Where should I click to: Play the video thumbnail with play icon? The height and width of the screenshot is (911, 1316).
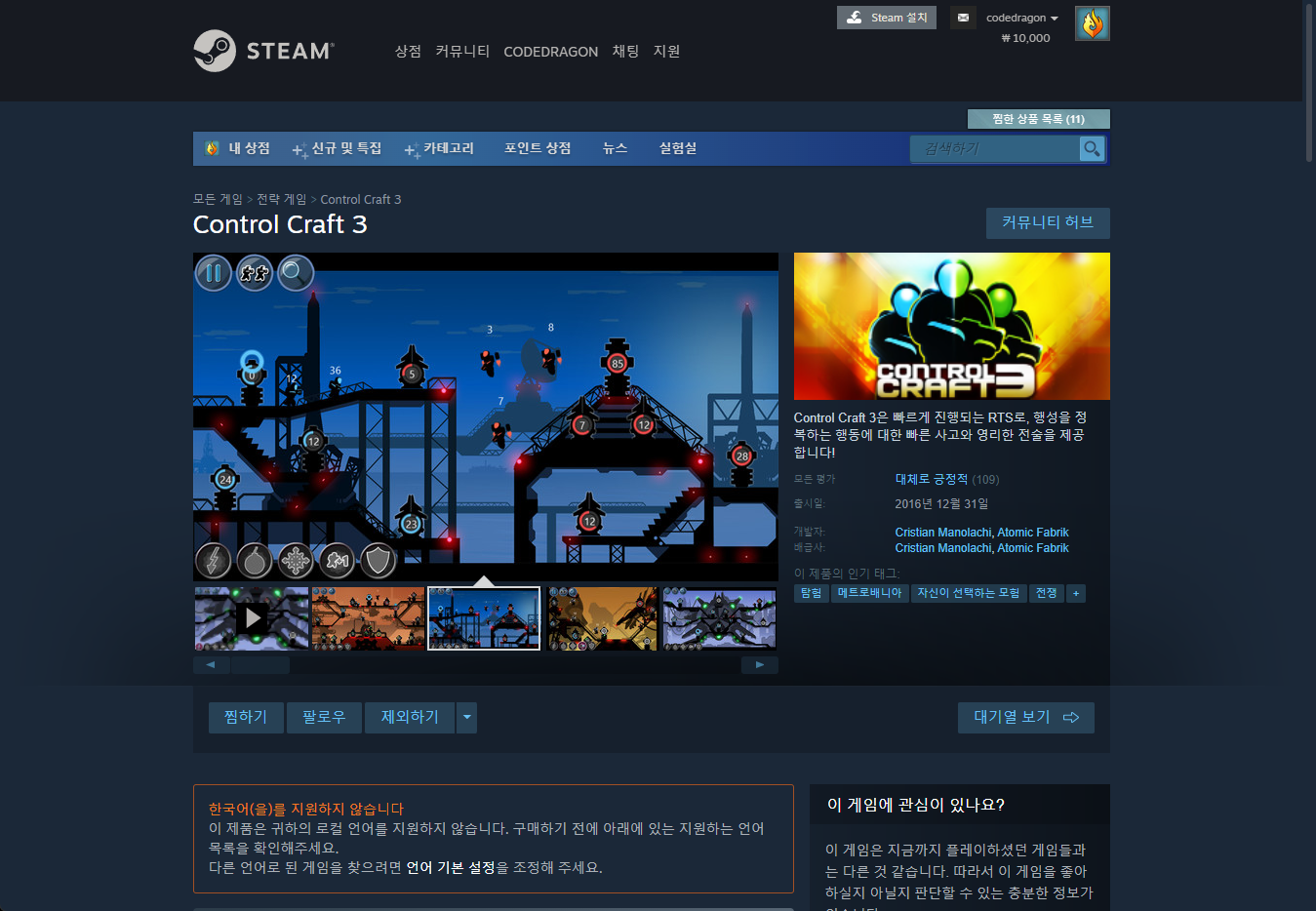coord(252,617)
